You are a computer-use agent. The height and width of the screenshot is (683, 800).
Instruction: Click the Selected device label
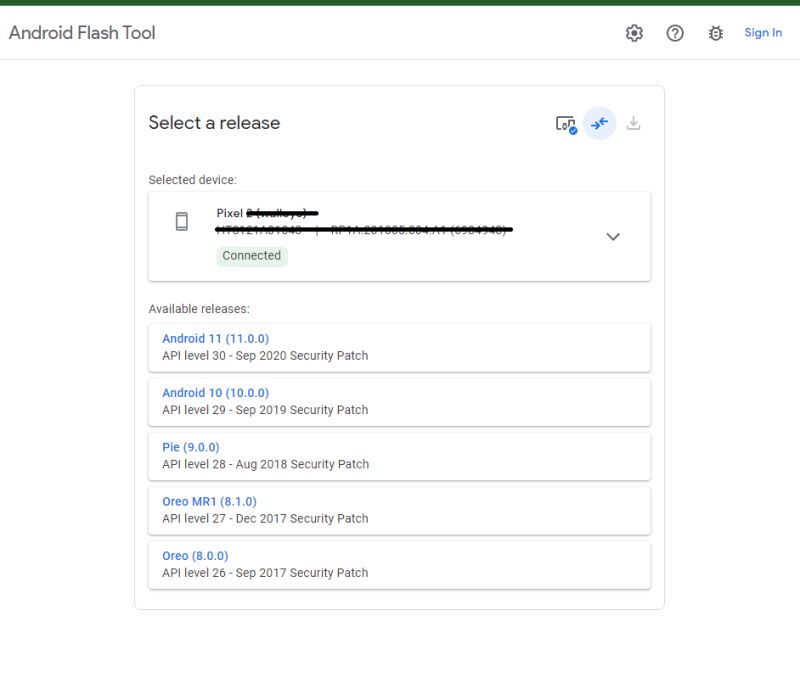tap(193, 180)
